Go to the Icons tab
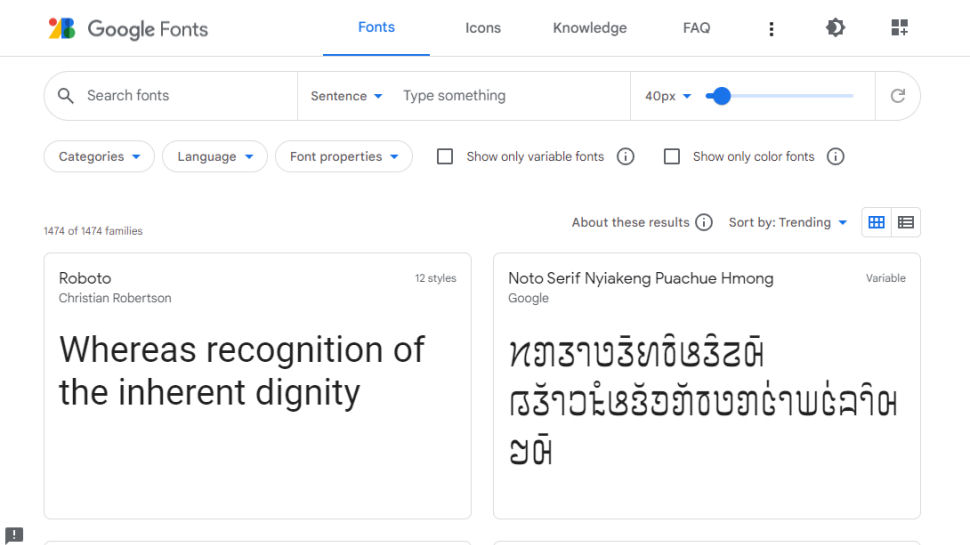The width and height of the screenshot is (970, 545). [483, 28]
